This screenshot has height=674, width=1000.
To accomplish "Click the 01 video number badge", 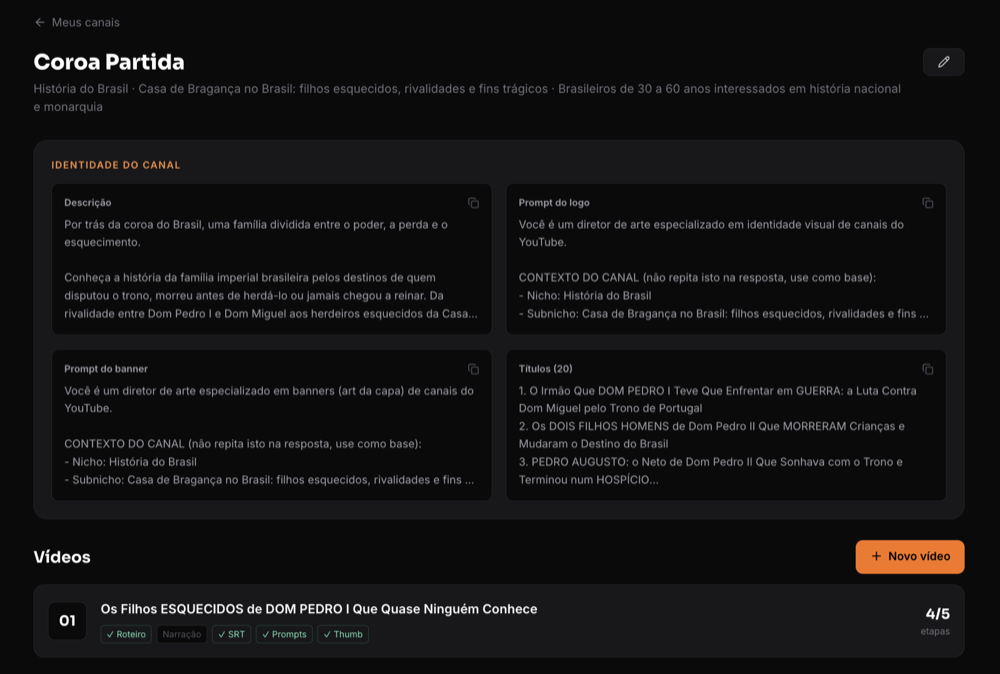I will (x=68, y=621).
